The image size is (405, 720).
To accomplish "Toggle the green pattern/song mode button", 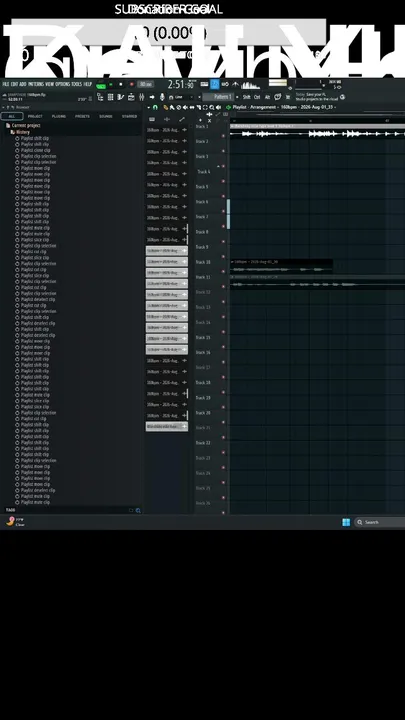I will click(x=101, y=85).
